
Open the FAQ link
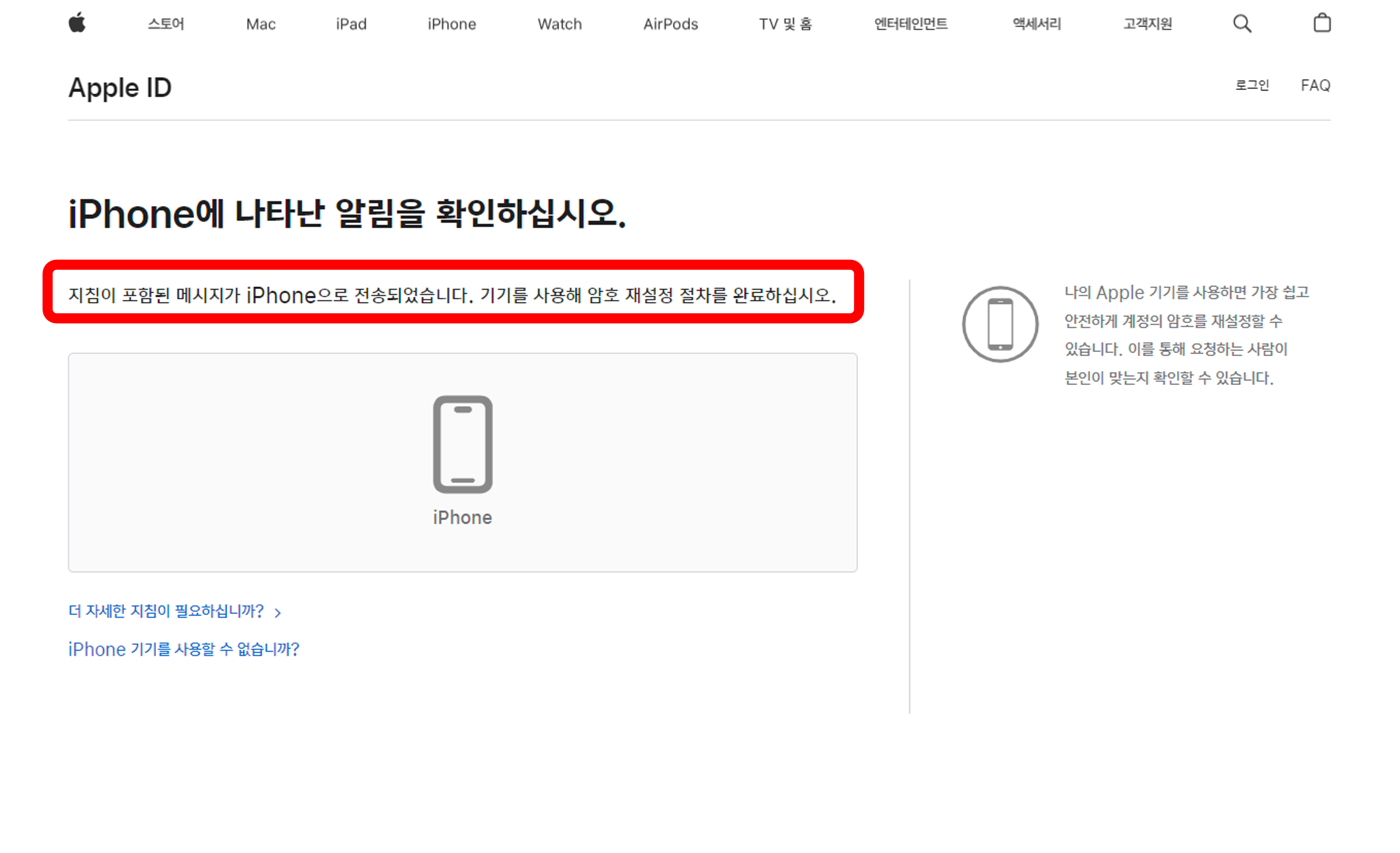point(1315,85)
